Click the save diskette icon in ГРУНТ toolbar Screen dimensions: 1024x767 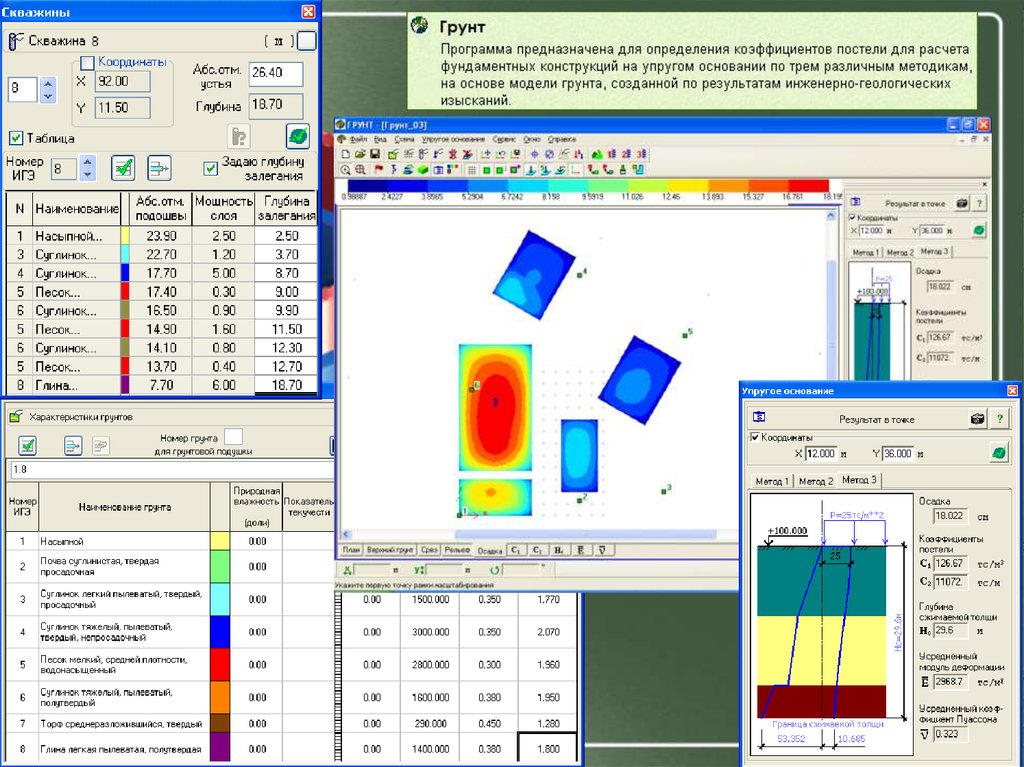[x=375, y=155]
